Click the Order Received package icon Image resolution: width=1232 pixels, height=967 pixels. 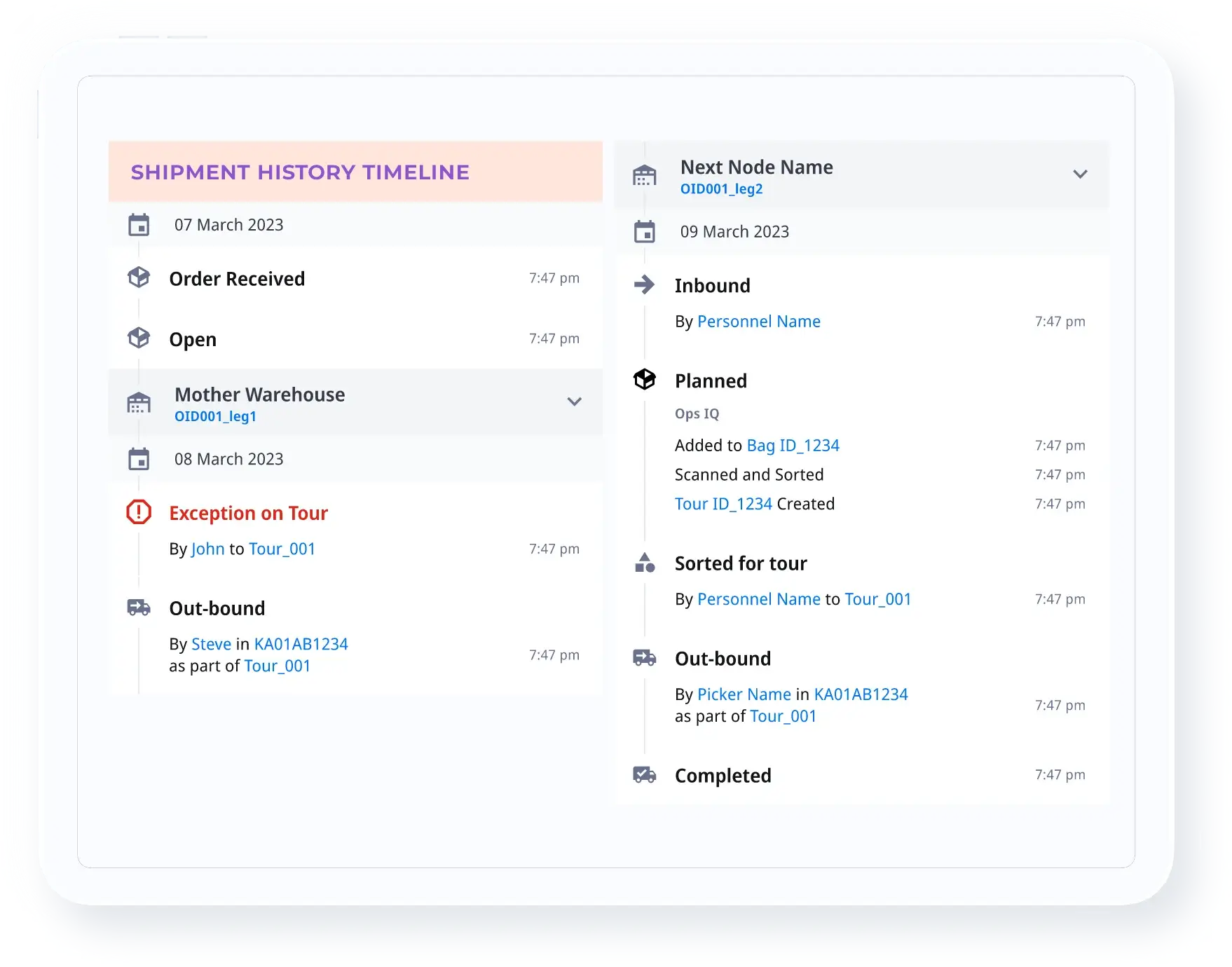[x=139, y=277]
